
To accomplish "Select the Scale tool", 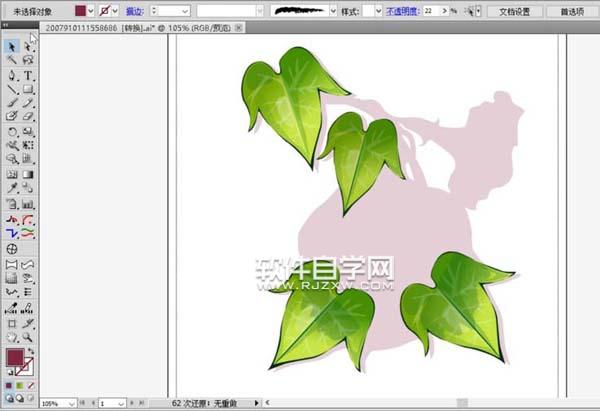I will (x=28, y=132).
